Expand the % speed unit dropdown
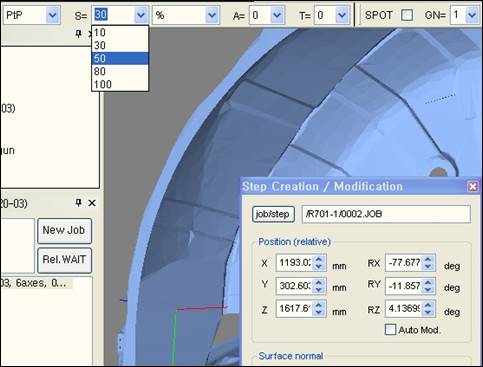483x367 pixels. tap(212, 15)
